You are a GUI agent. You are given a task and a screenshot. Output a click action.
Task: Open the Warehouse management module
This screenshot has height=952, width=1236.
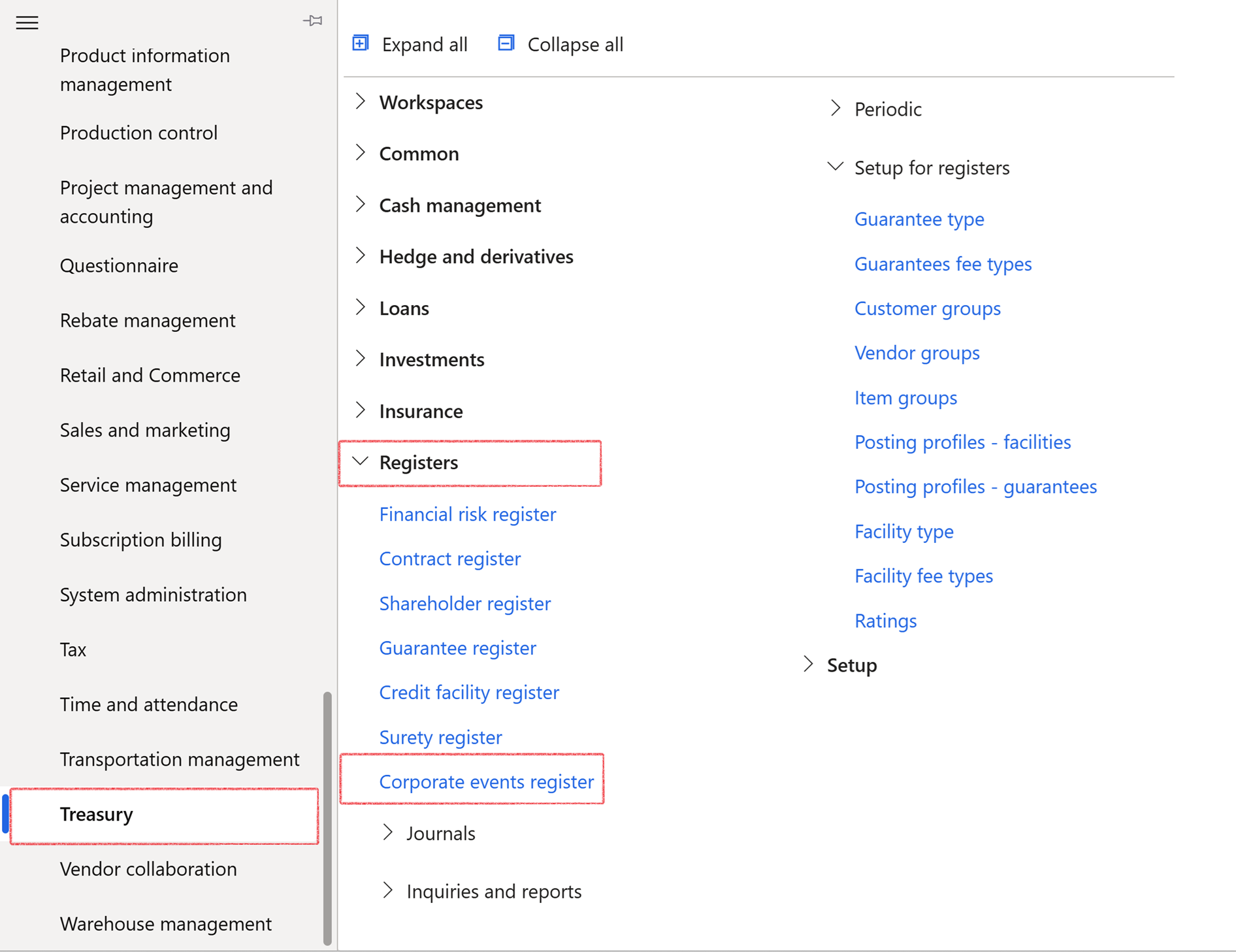click(x=166, y=924)
